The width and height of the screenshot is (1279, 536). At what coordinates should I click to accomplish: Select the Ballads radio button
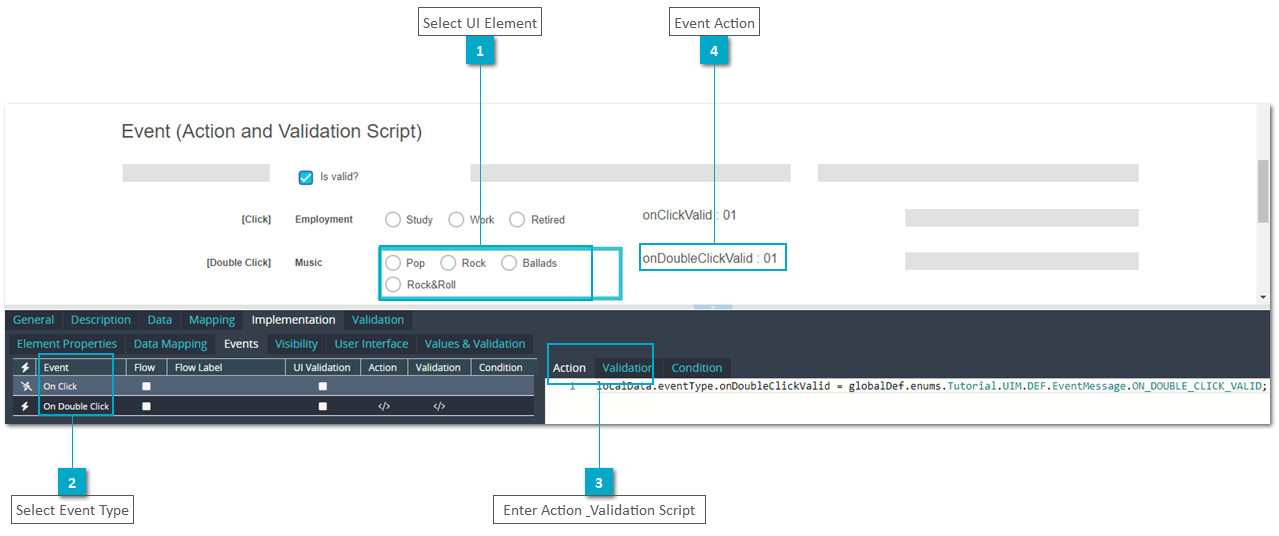coord(509,263)
